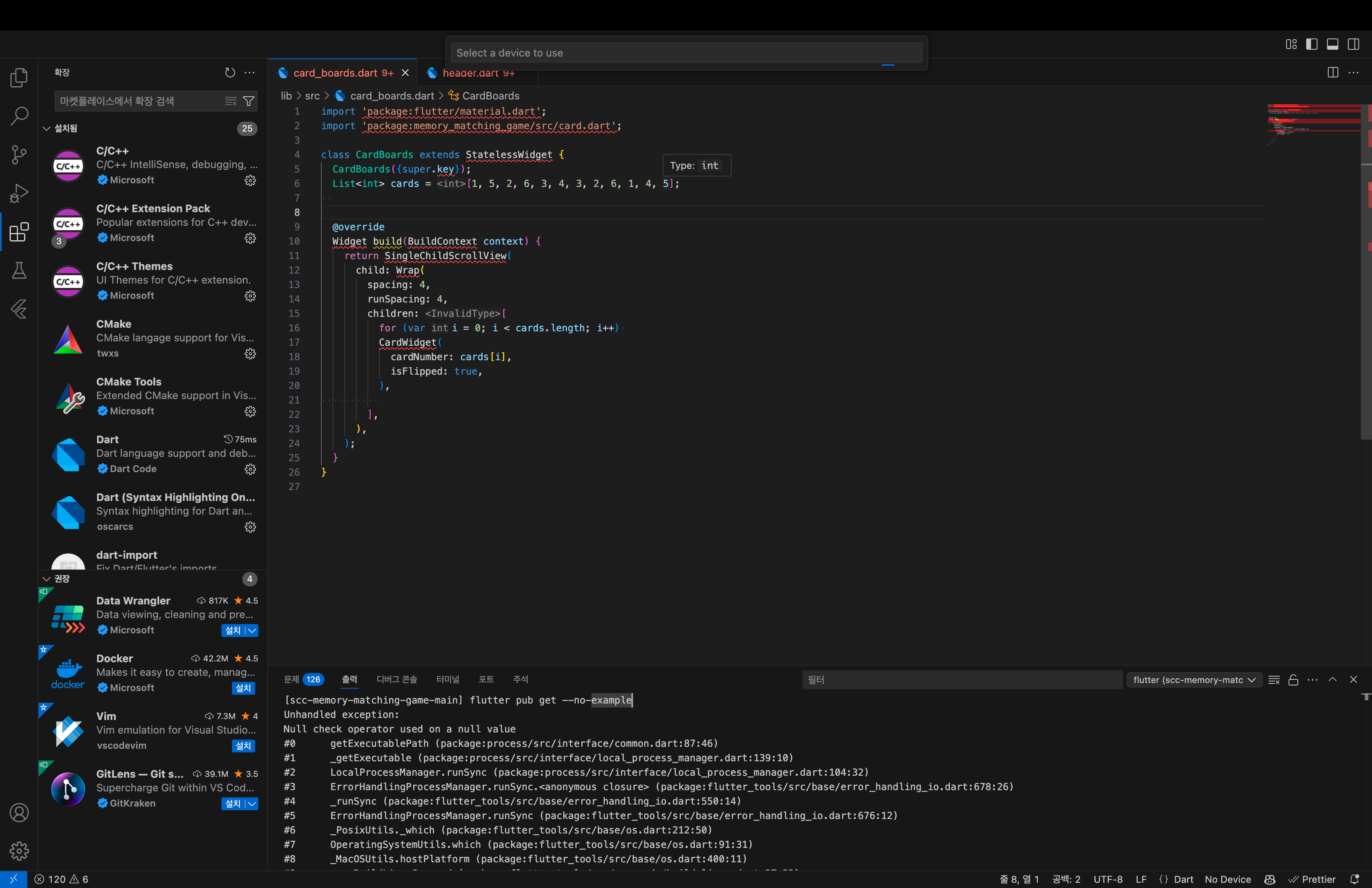
Task: Switch to the 터미널 terminal tab
Action: click(448, 680)
